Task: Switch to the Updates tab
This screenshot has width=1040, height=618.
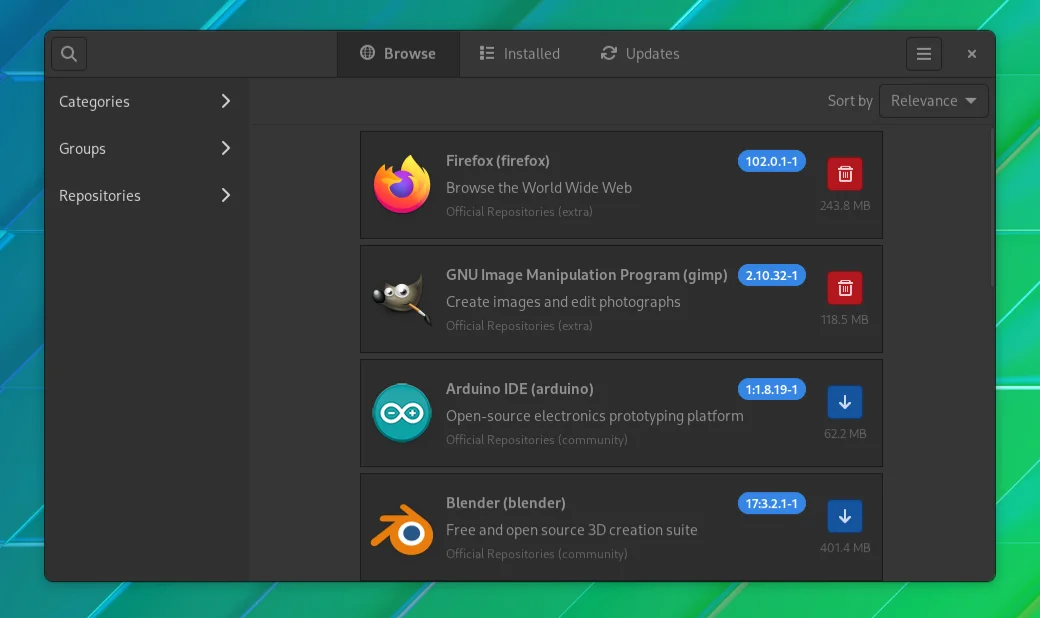Action: coord(640,54)
